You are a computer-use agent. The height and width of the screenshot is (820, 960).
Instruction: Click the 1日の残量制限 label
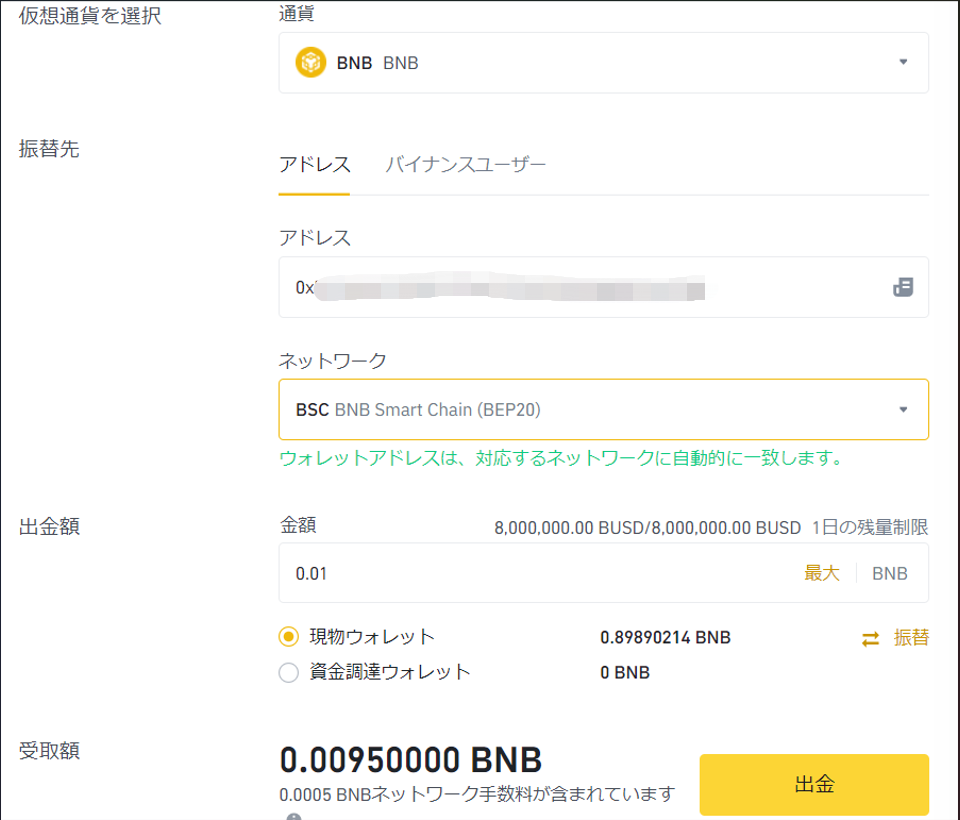coord(870,527)
